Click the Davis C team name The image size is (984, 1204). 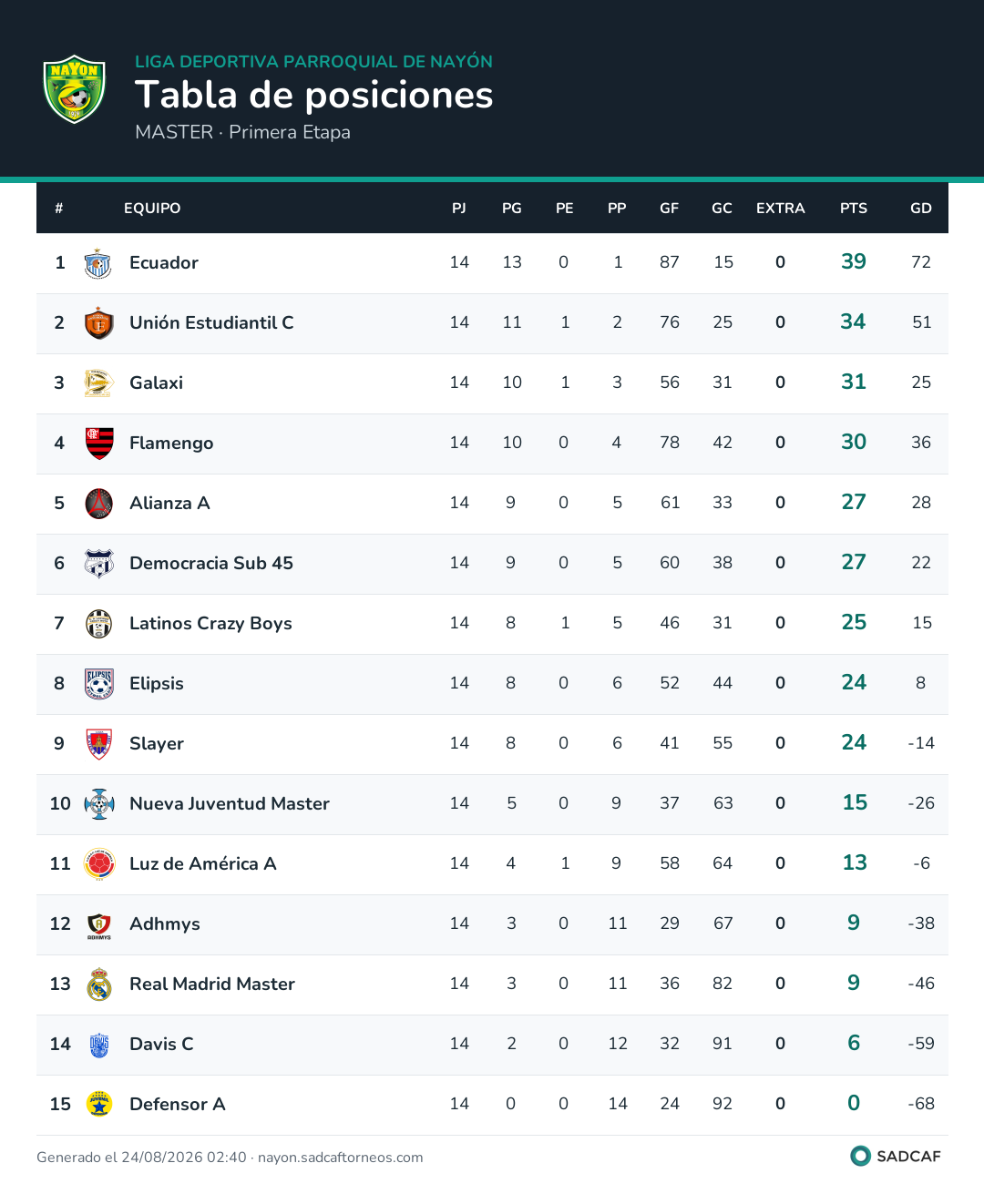161,1045
